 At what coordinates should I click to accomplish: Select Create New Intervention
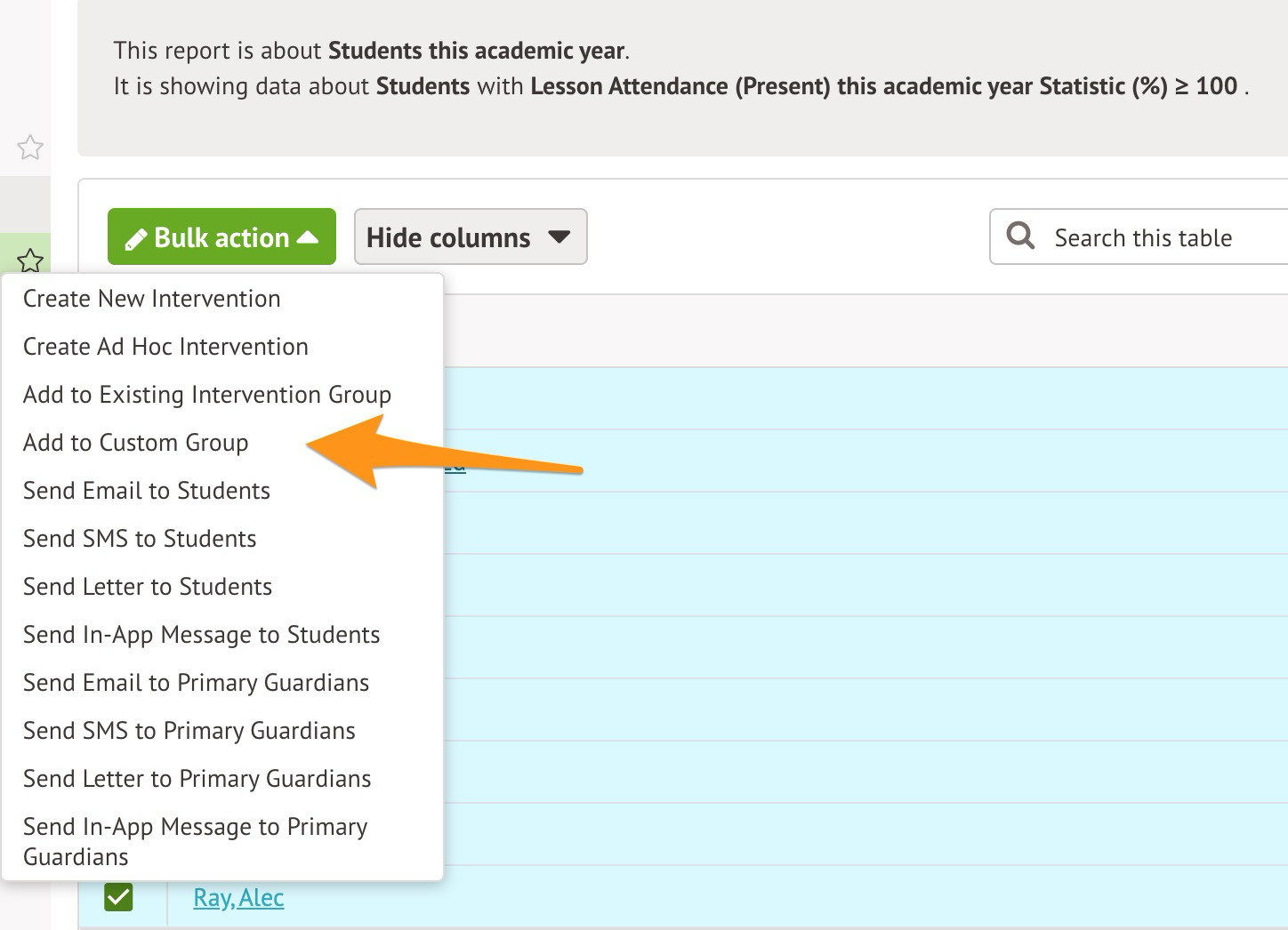(152, 299)
